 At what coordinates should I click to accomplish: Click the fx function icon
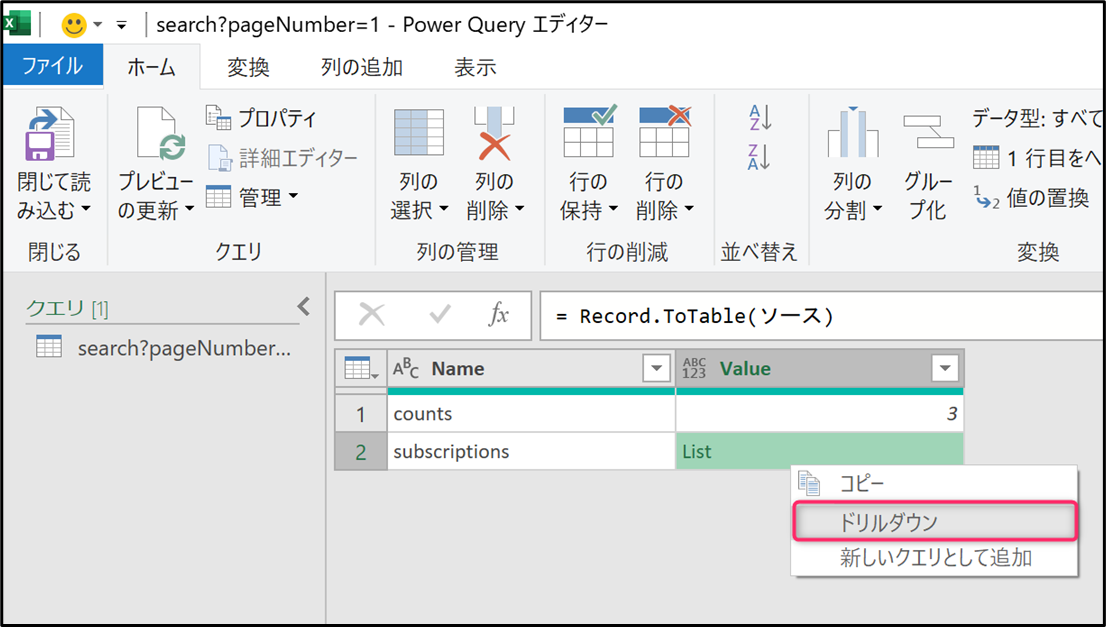499,315
